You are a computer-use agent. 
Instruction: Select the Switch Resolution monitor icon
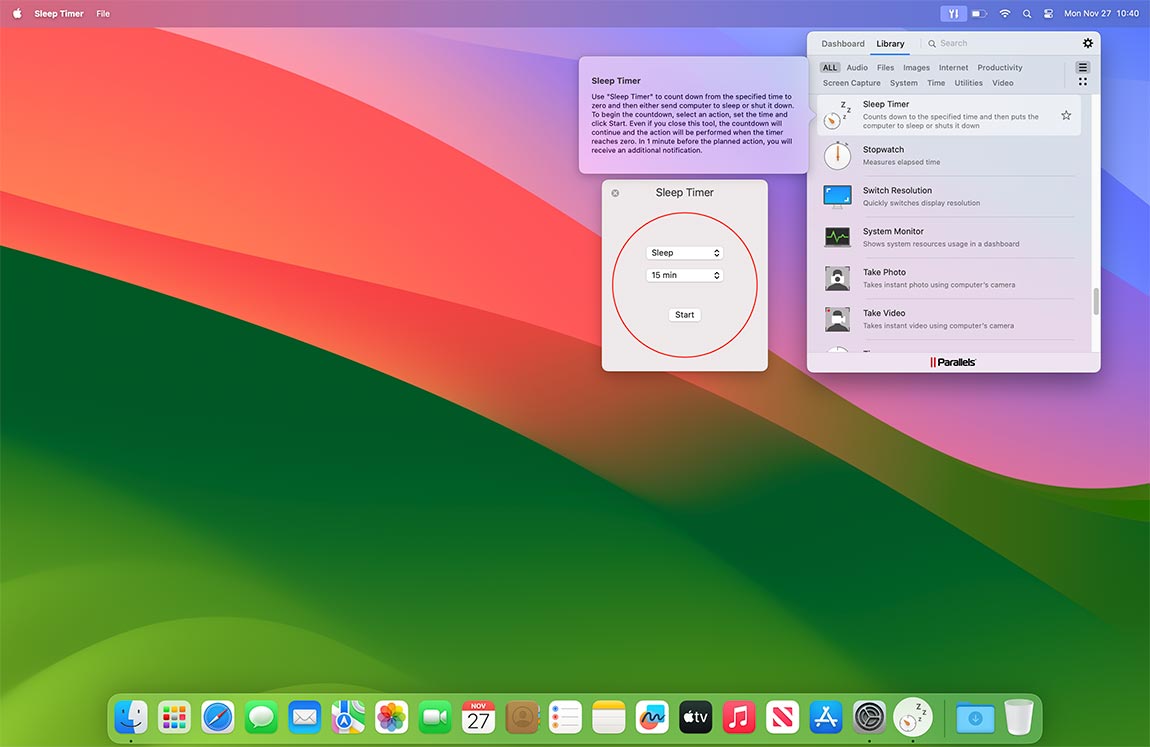[837, 196]
